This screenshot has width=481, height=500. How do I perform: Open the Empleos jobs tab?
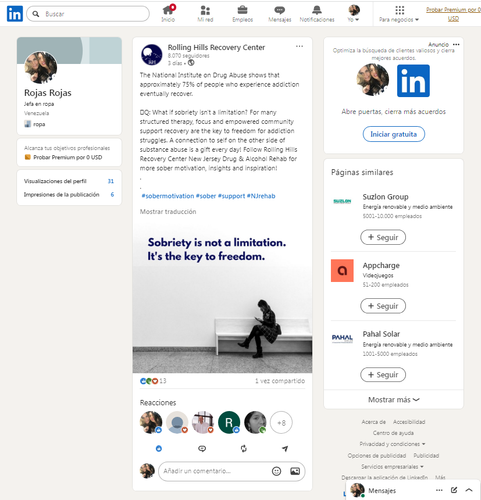point(242,14)
